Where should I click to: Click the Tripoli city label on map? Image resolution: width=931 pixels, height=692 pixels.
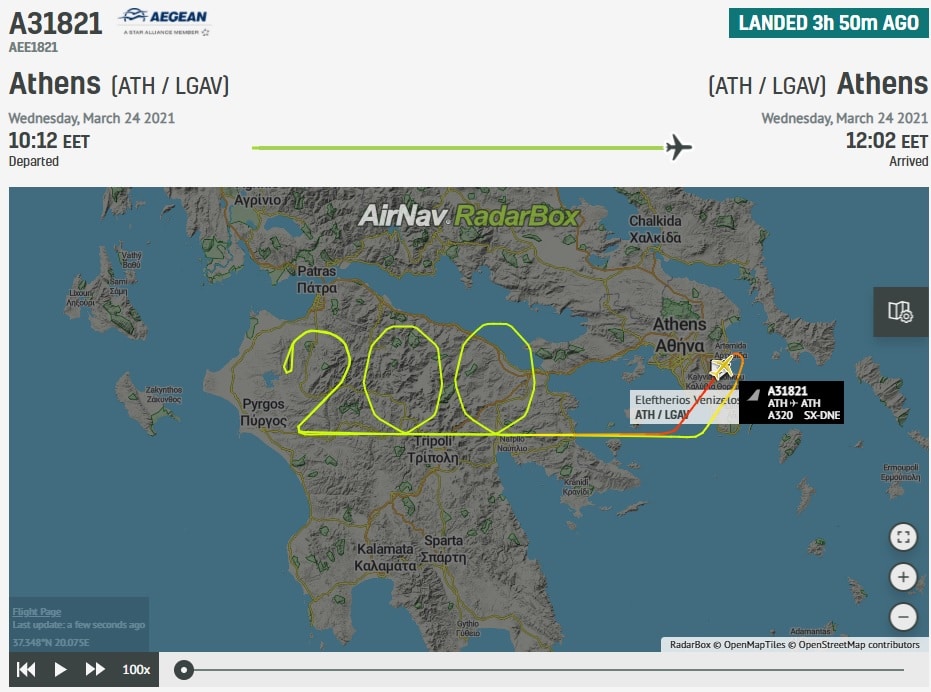pos(433,449)
